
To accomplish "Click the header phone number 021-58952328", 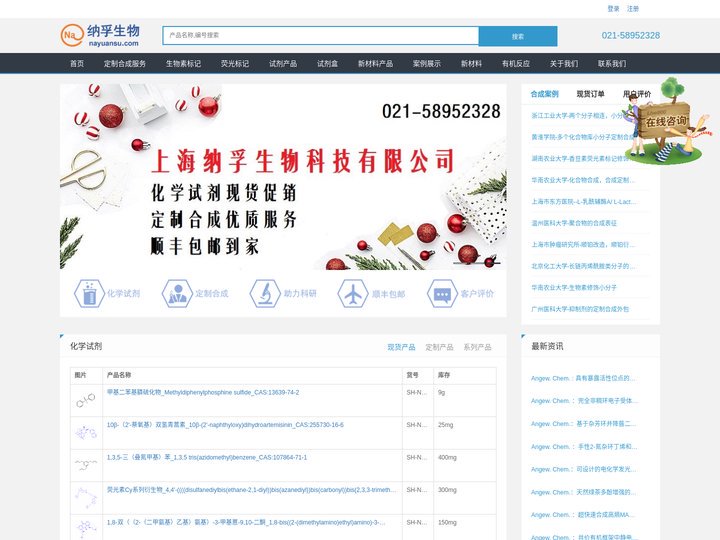I will (x=630, y=36).
